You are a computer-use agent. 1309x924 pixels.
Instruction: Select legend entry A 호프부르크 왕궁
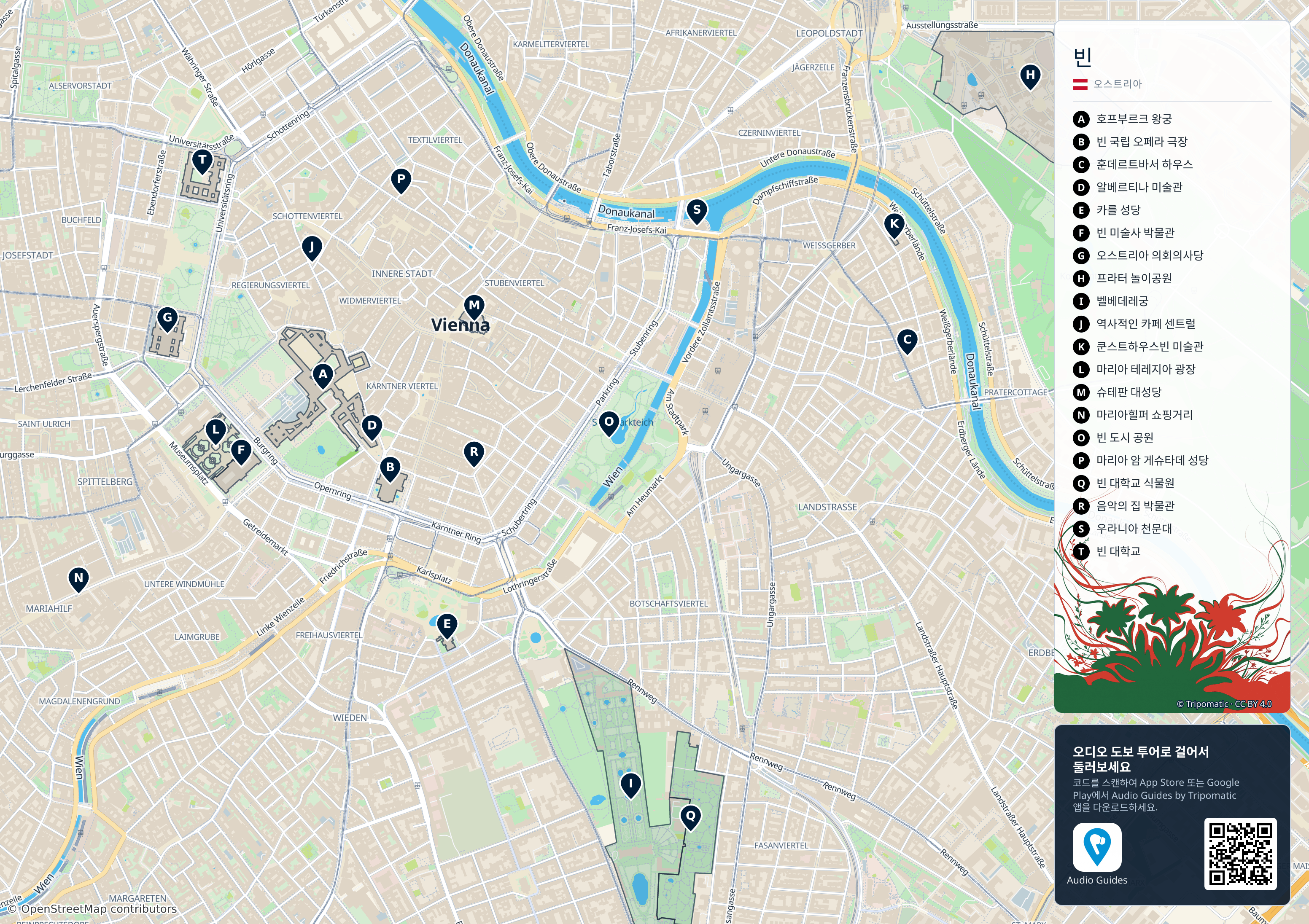point(1122,119)
